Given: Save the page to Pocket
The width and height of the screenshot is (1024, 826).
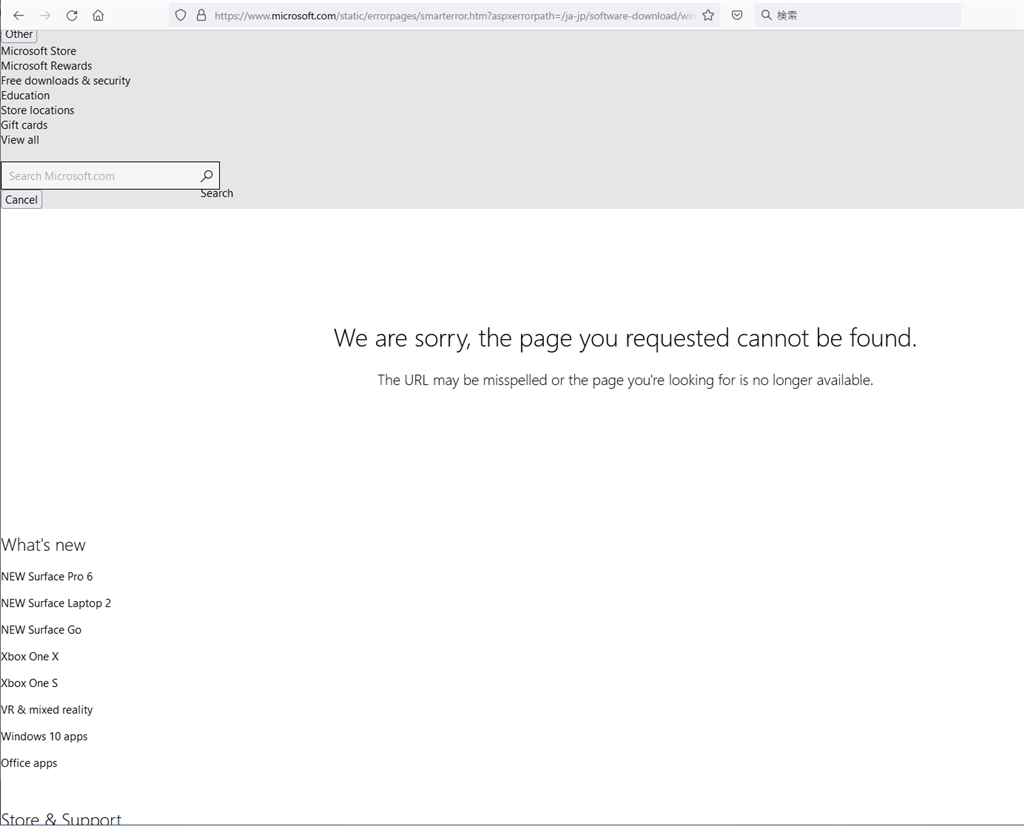Looking at the screenshot, I should click(737, 16).
